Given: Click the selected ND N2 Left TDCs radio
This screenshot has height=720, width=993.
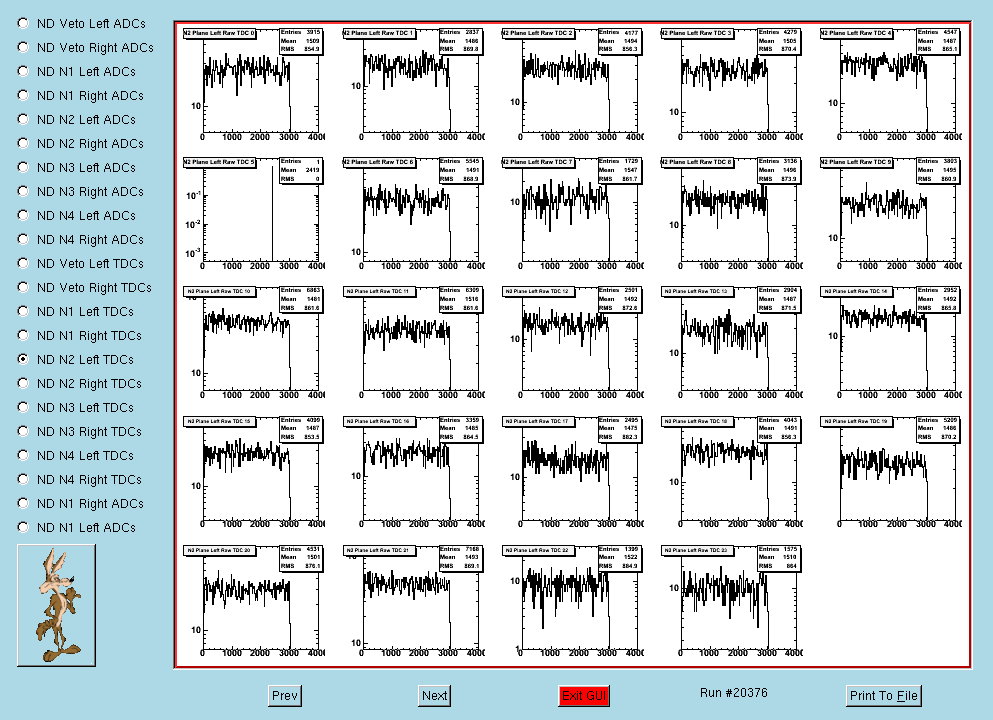Looking at the screenshot, I should click(x=23, y=360).
